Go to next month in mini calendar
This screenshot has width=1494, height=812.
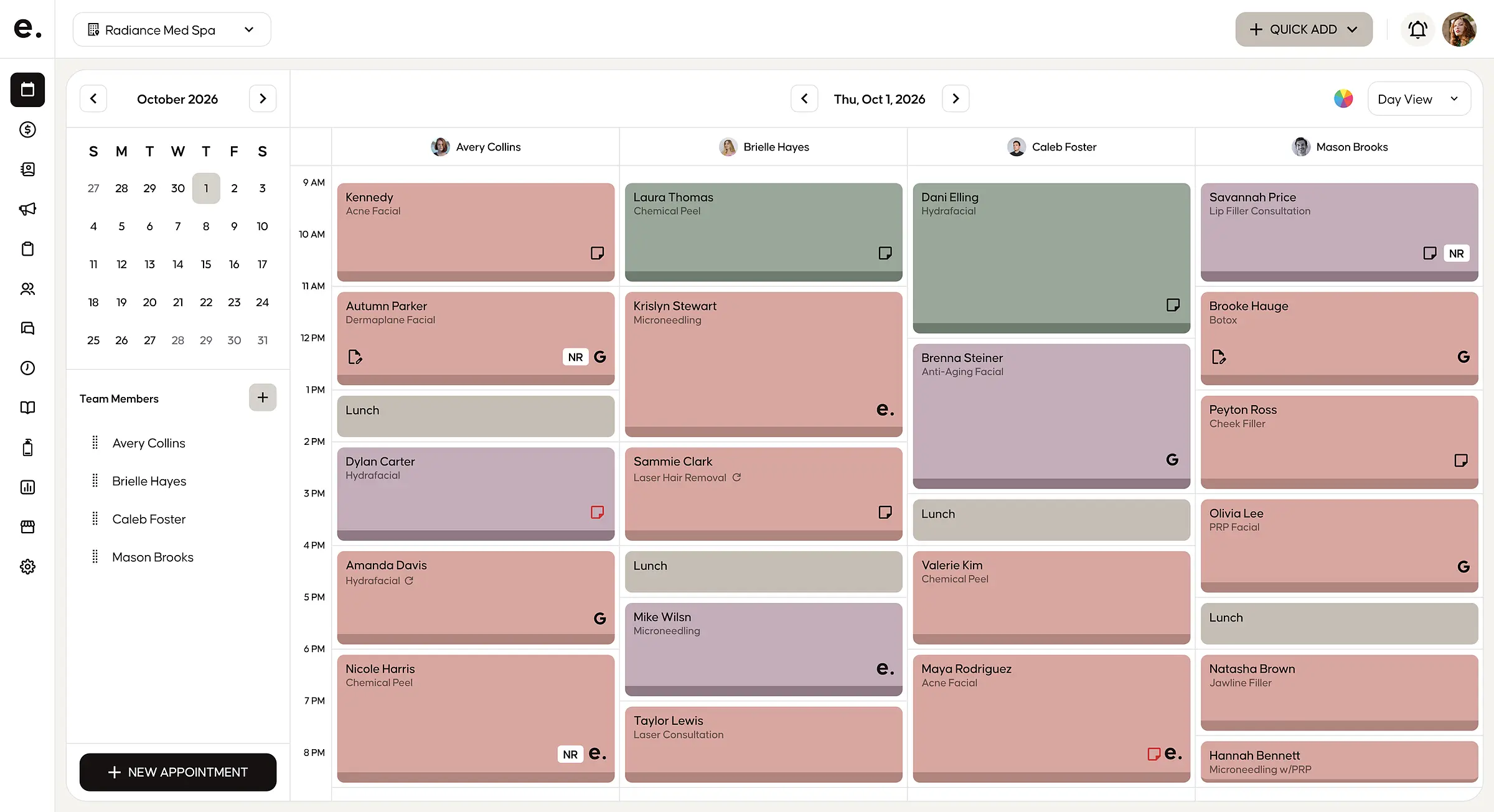tap(263, 98)
